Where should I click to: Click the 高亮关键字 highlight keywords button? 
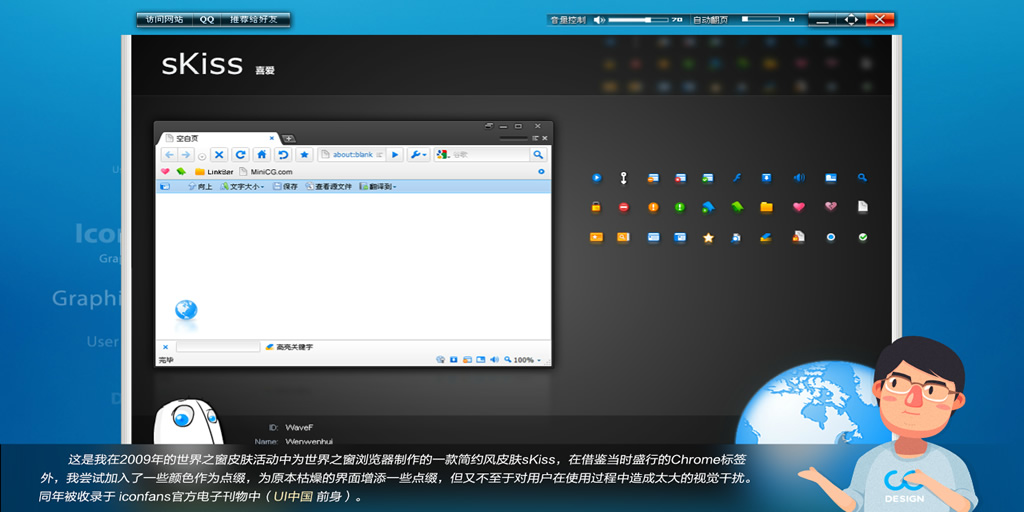click(x=289, y=347)
